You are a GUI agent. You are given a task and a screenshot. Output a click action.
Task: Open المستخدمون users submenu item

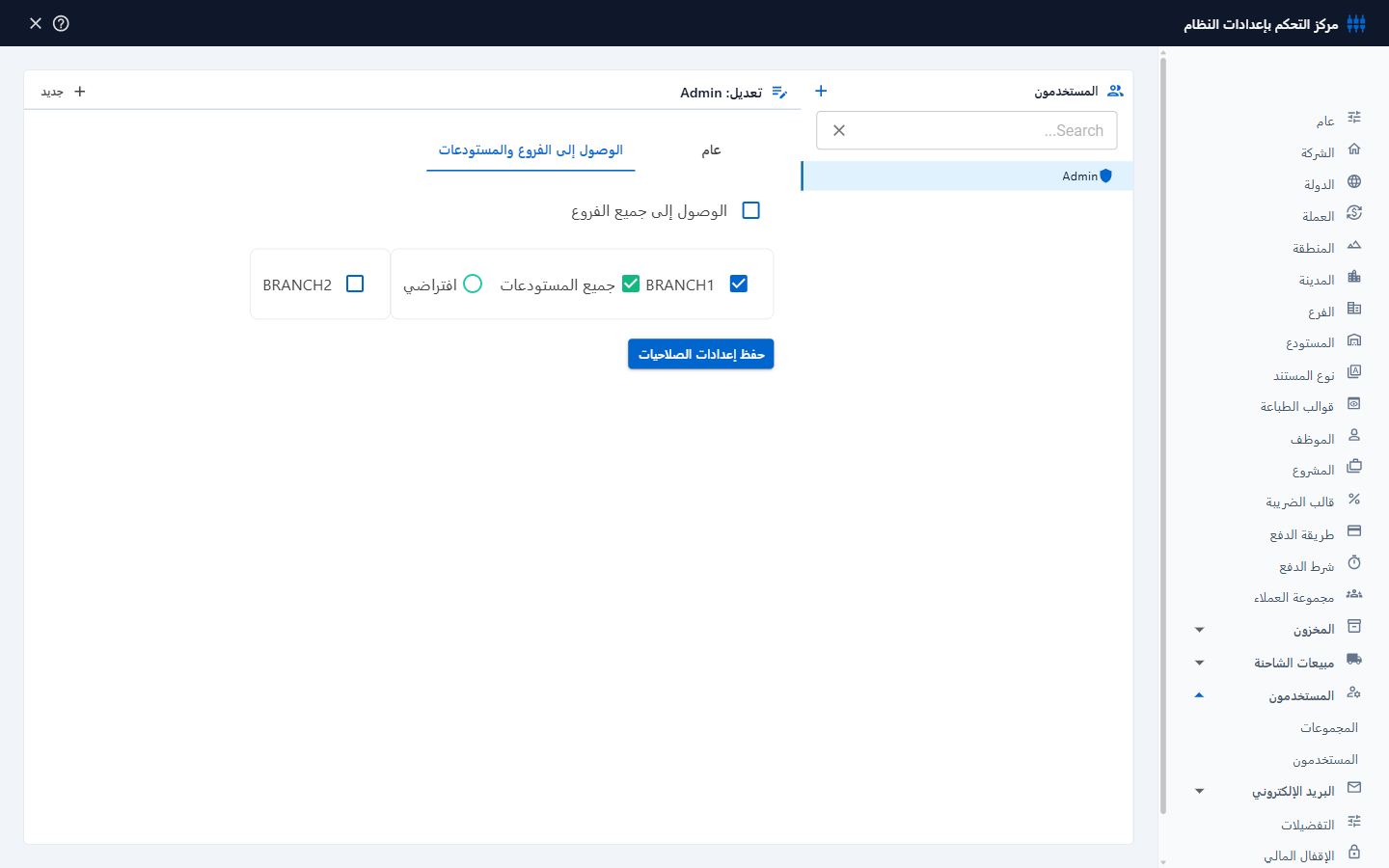click(x=1325, y=760)
